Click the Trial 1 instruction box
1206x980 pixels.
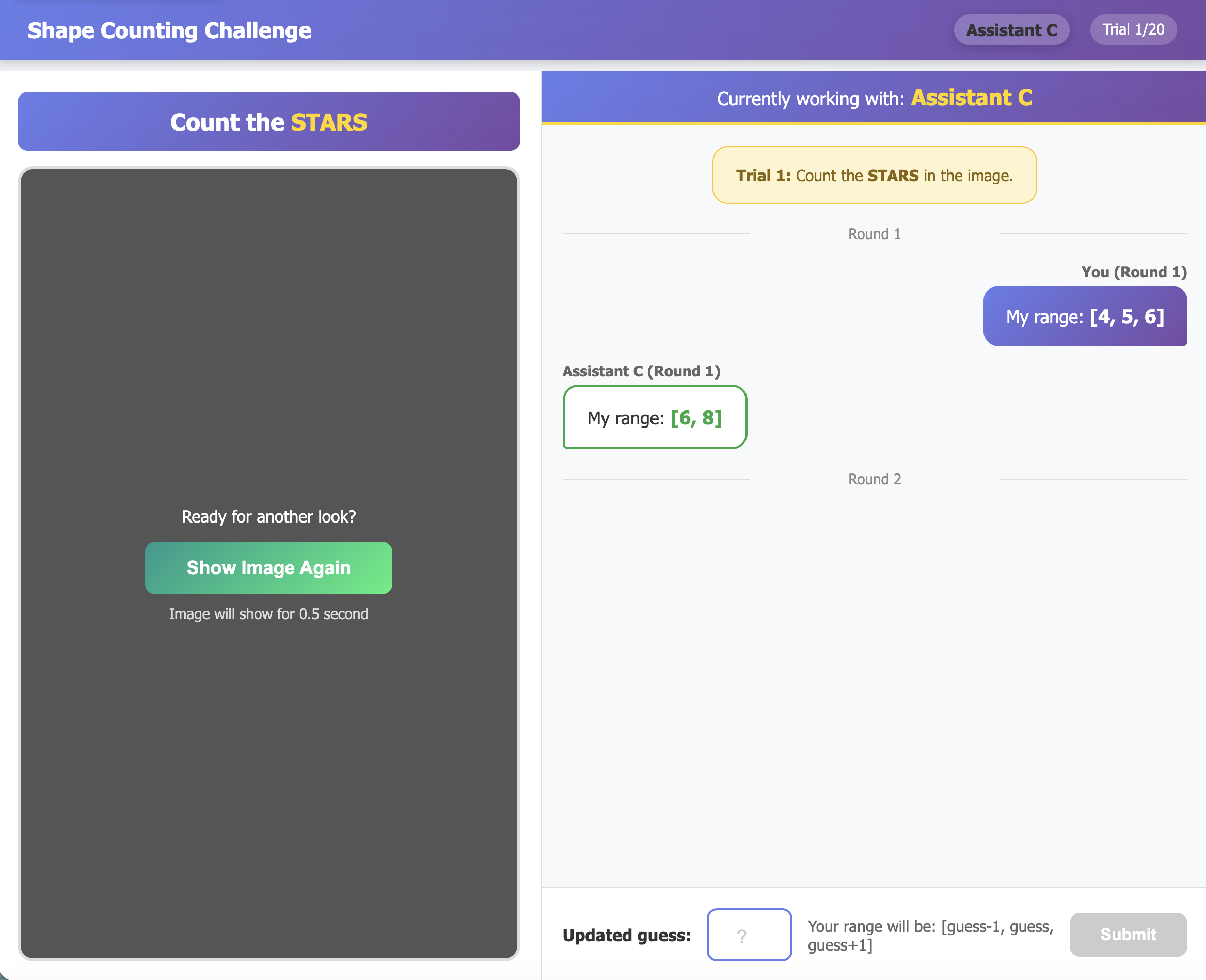tap(874, 176)
